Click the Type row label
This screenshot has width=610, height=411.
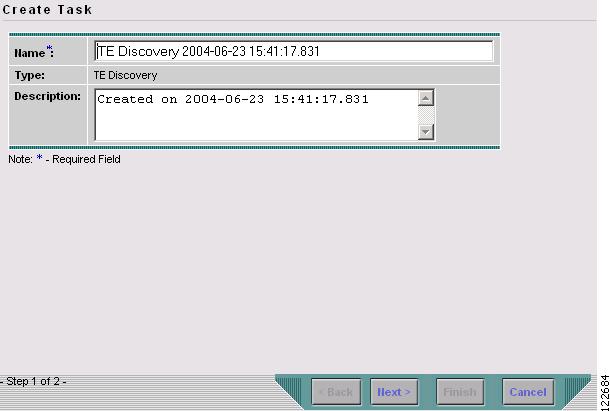coord(30,75)
